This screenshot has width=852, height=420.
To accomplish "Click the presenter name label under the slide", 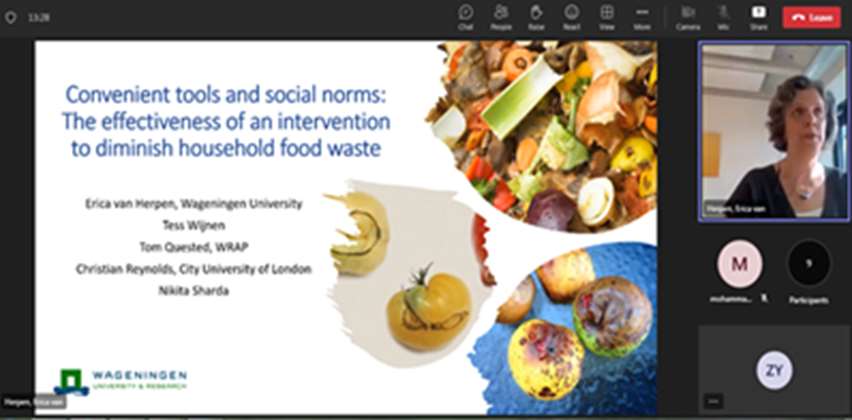I will point(34,403).
